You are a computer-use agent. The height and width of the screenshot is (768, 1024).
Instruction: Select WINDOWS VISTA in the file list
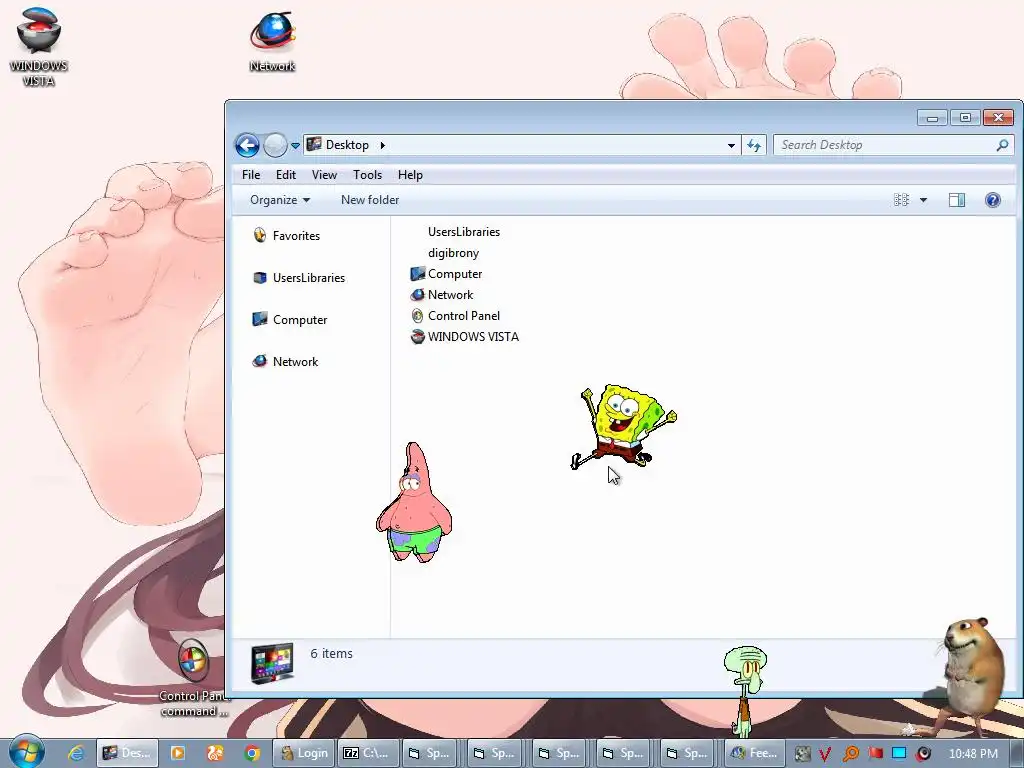473,336
